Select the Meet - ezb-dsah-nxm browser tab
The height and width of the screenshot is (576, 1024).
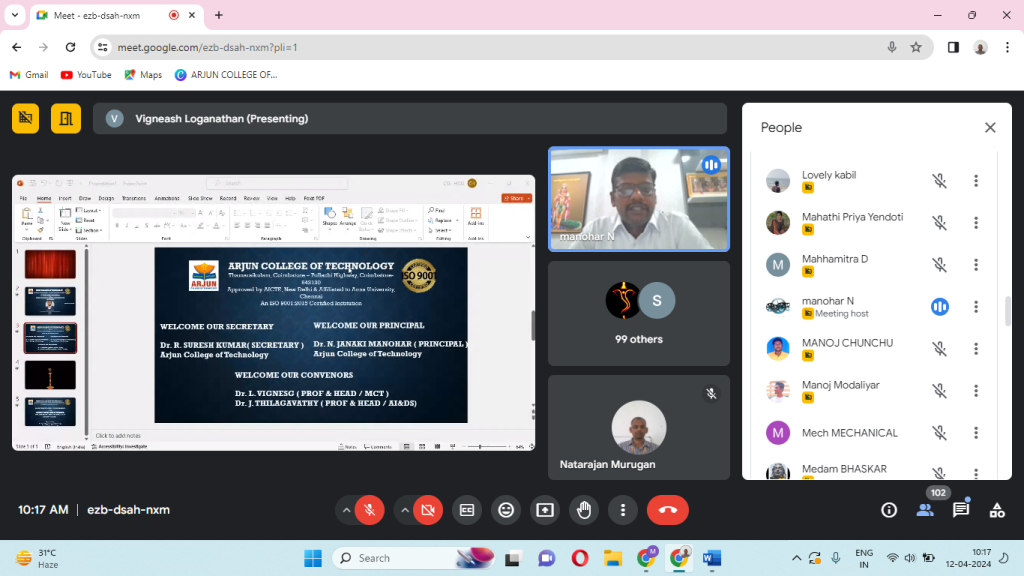(x=118, y=15)
